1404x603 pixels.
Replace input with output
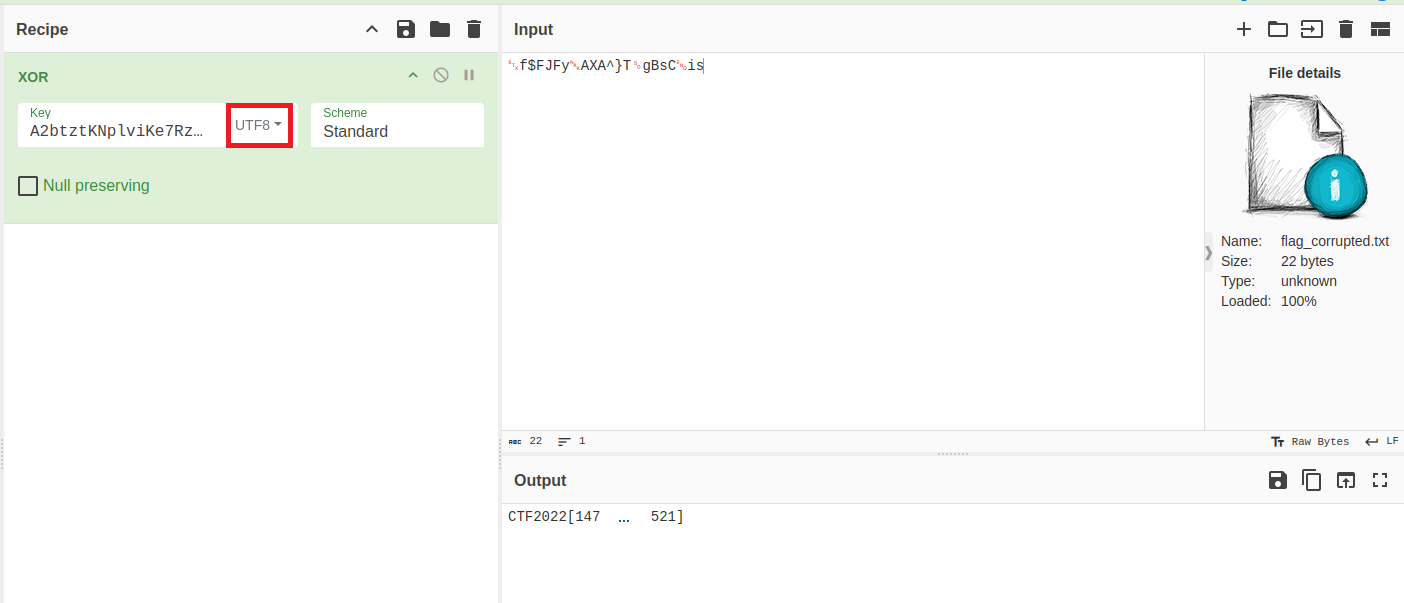tap(1346, 480)
